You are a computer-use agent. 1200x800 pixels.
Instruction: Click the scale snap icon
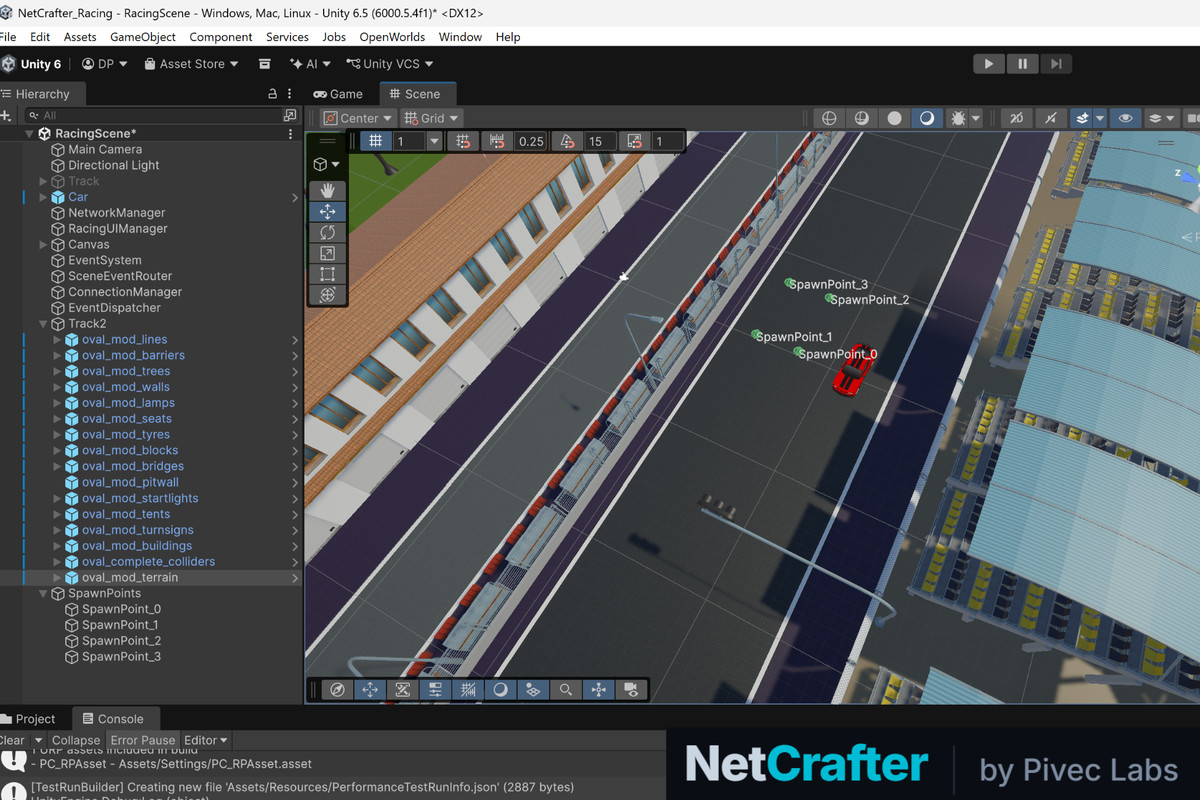pos(635,141)
